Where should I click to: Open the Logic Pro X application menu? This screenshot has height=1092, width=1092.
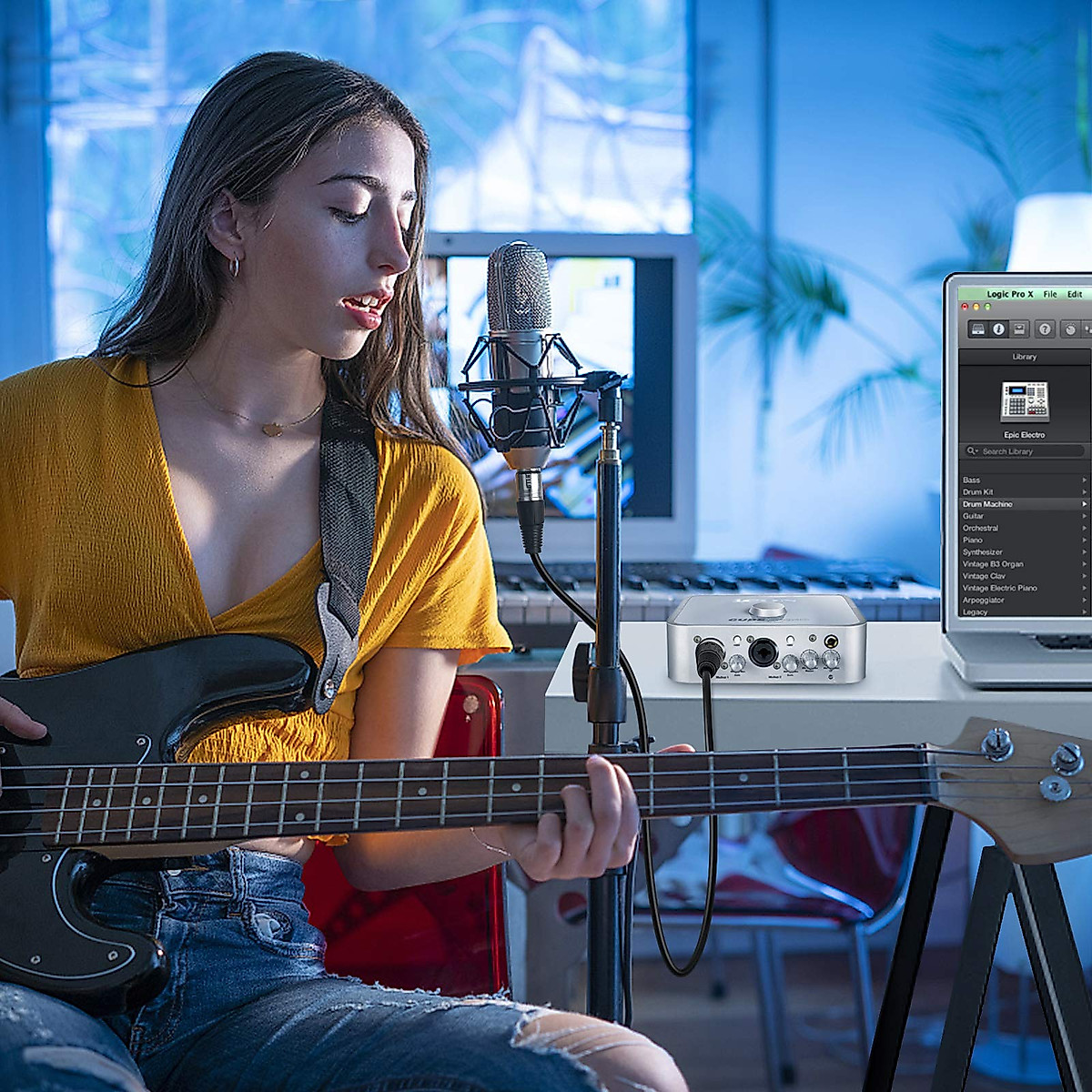1010,294
